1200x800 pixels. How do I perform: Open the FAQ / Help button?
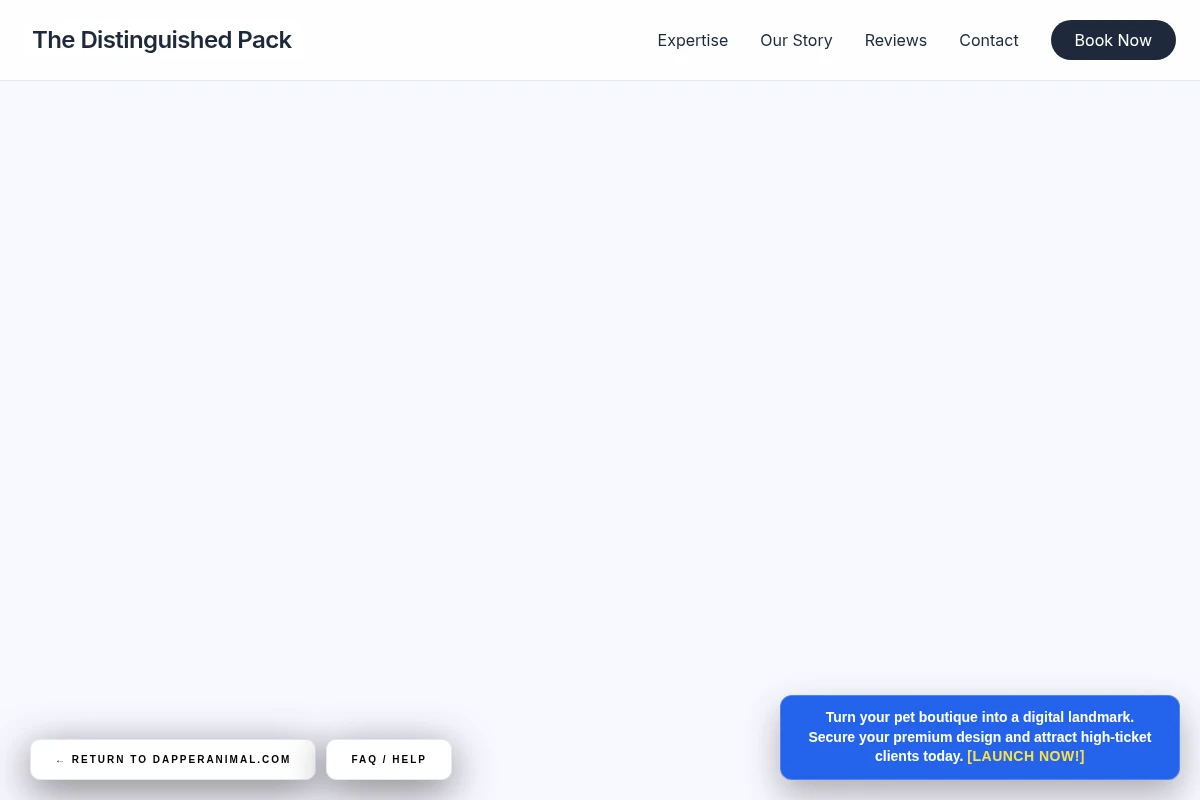click(x=389, y=760)
